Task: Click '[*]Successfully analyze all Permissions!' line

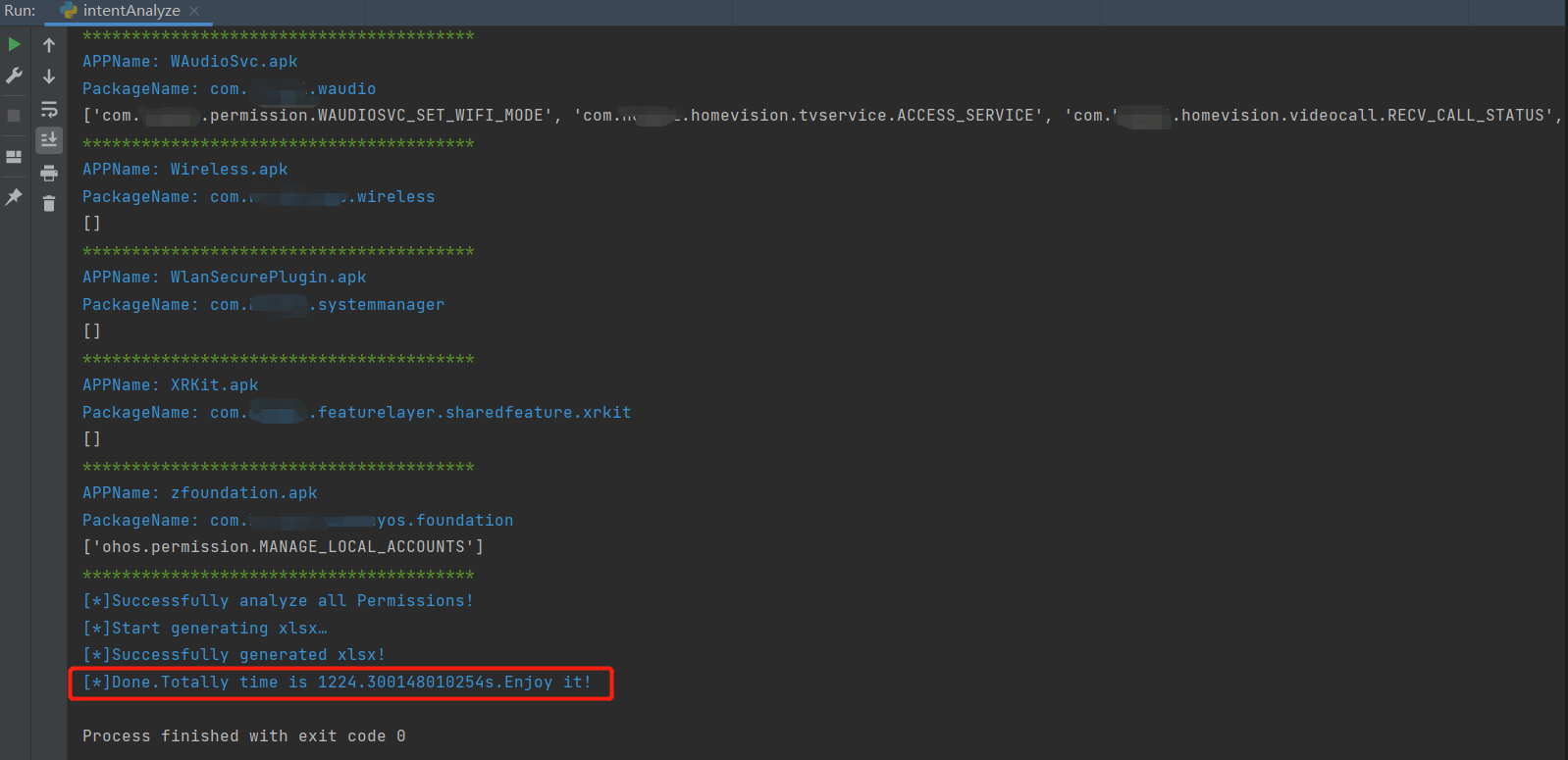Action: 279,601
